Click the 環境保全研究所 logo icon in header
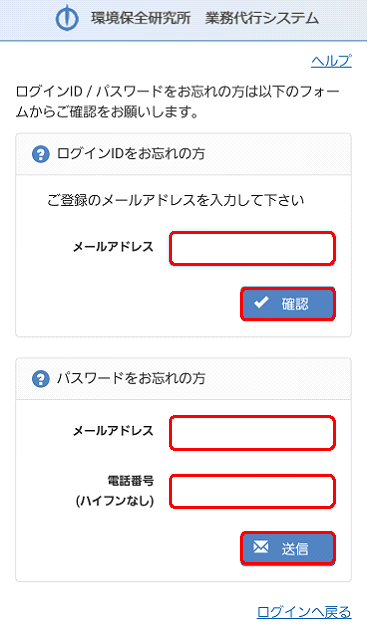This screenshot has width=368, height=631. point(67,18)
